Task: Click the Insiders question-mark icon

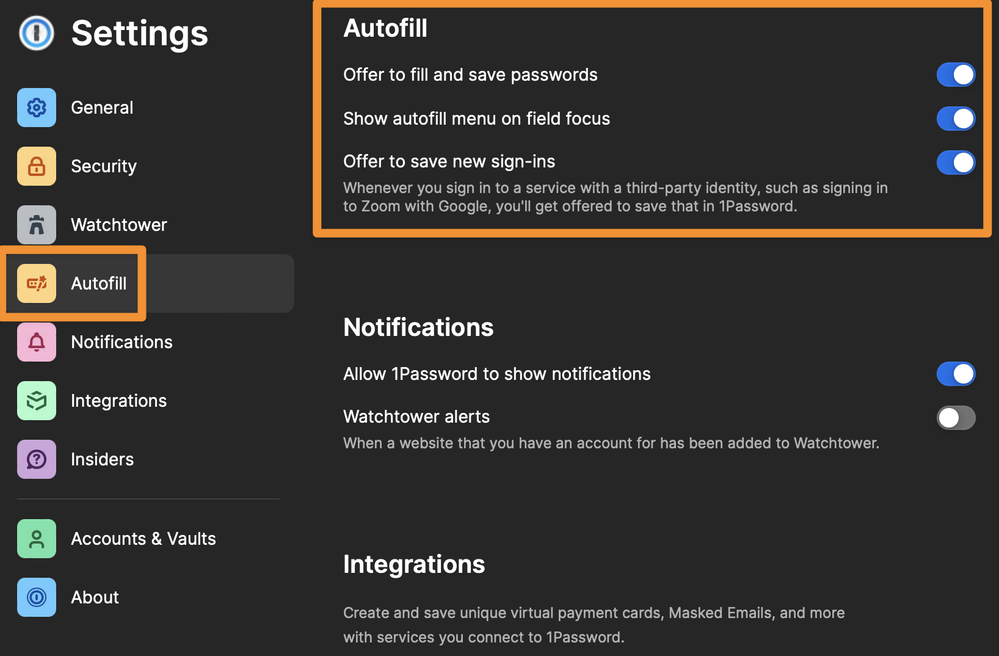Action: tap(37, 459)
